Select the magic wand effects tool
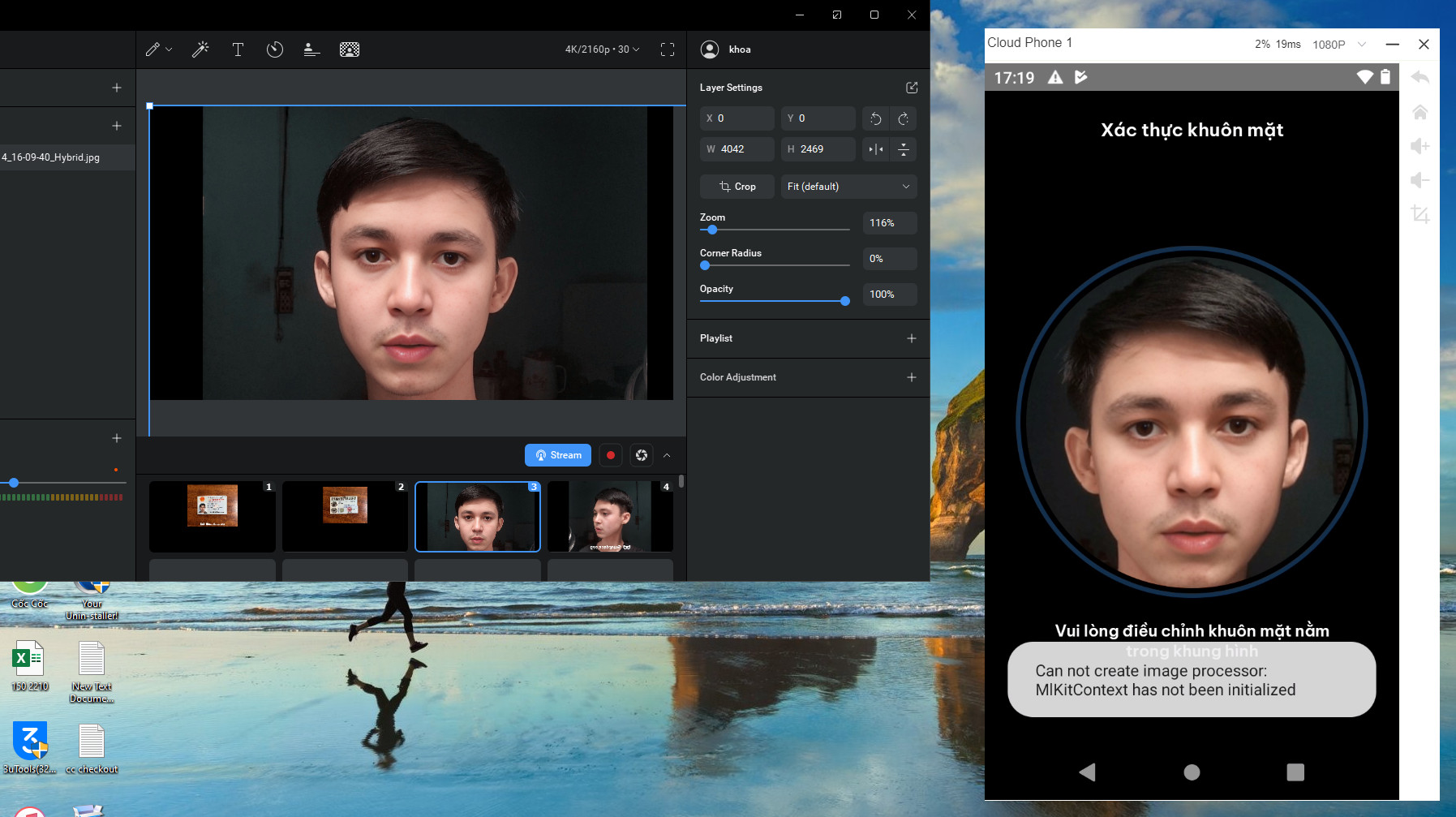 [200, 49]
